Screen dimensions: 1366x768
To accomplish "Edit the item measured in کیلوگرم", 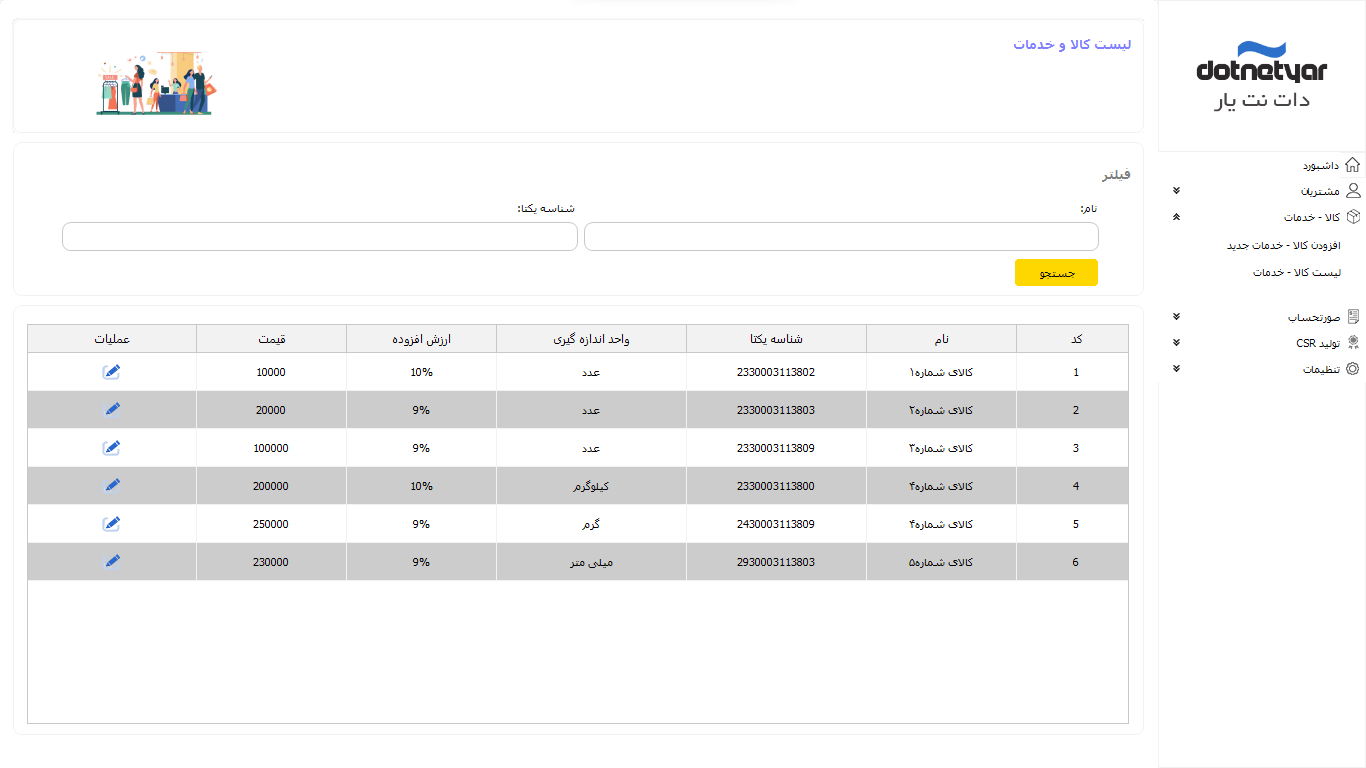I will coord(112,486).
